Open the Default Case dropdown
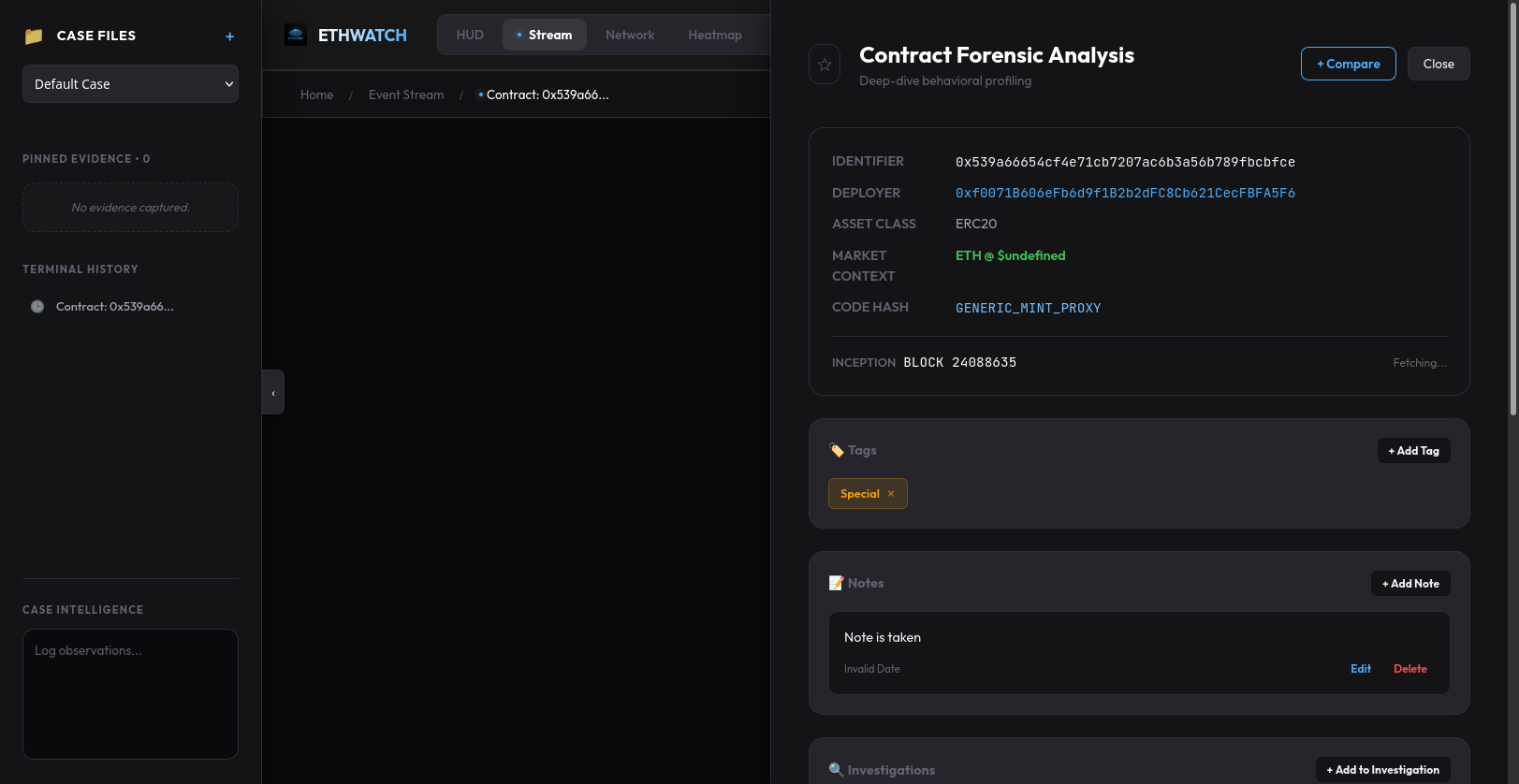This screenshot has width=1519, height=784. pos(130,84)
